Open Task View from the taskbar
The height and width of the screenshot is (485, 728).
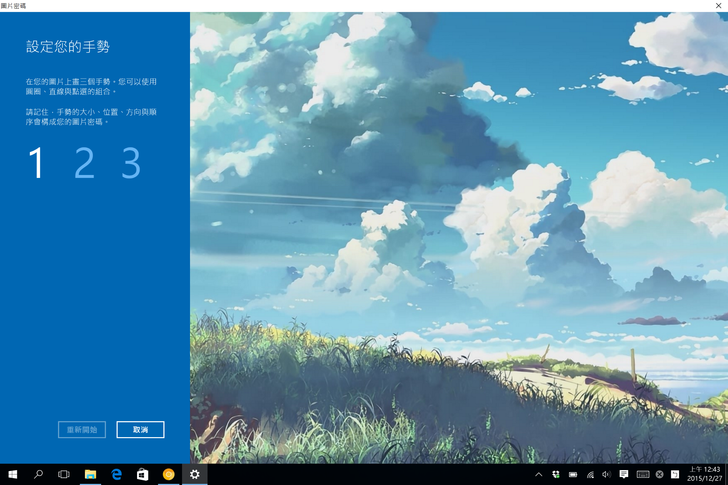[x=64, y=474]
